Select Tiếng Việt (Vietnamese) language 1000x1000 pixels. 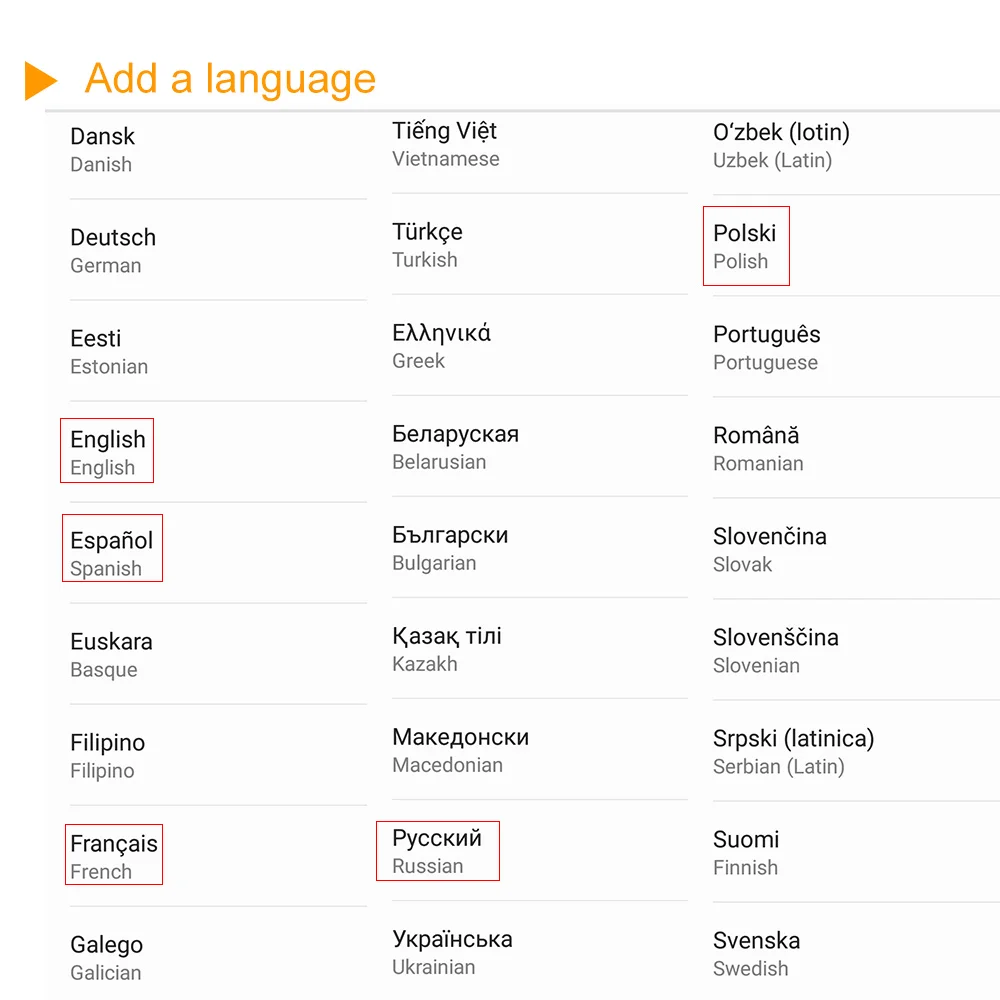tap(540, 145)
